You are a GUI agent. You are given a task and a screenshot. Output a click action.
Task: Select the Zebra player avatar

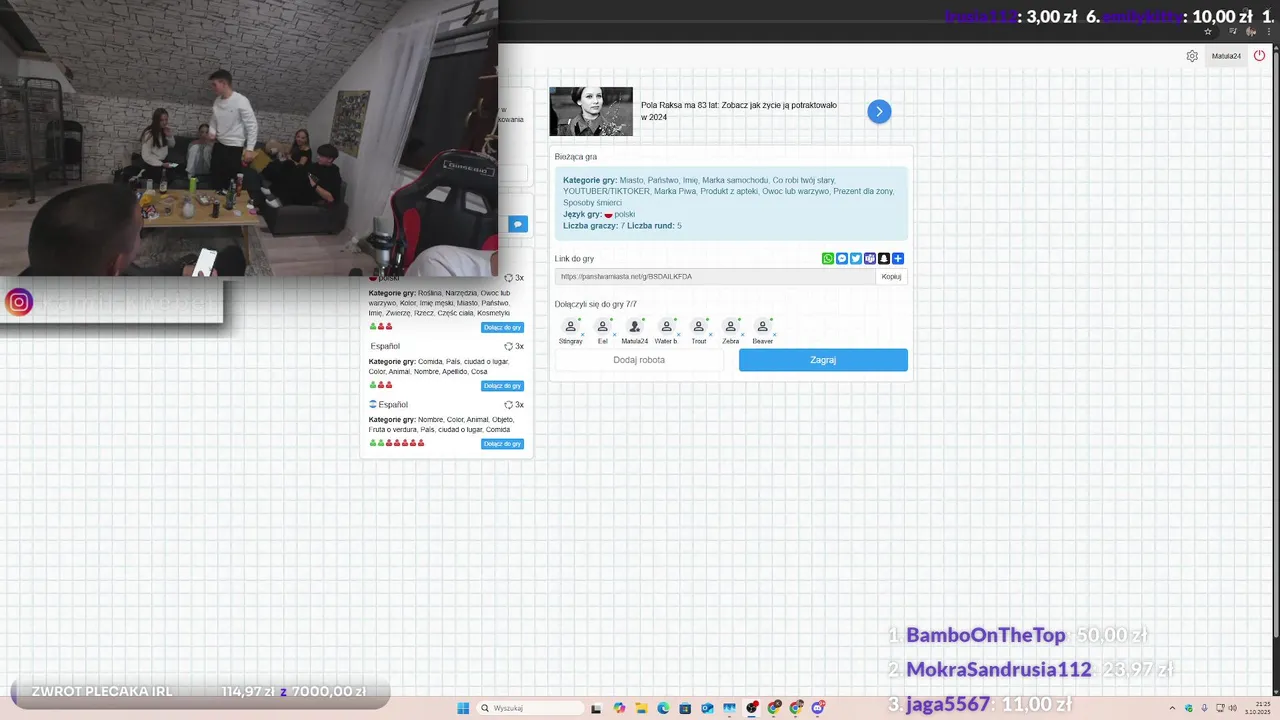click(730, 326)
